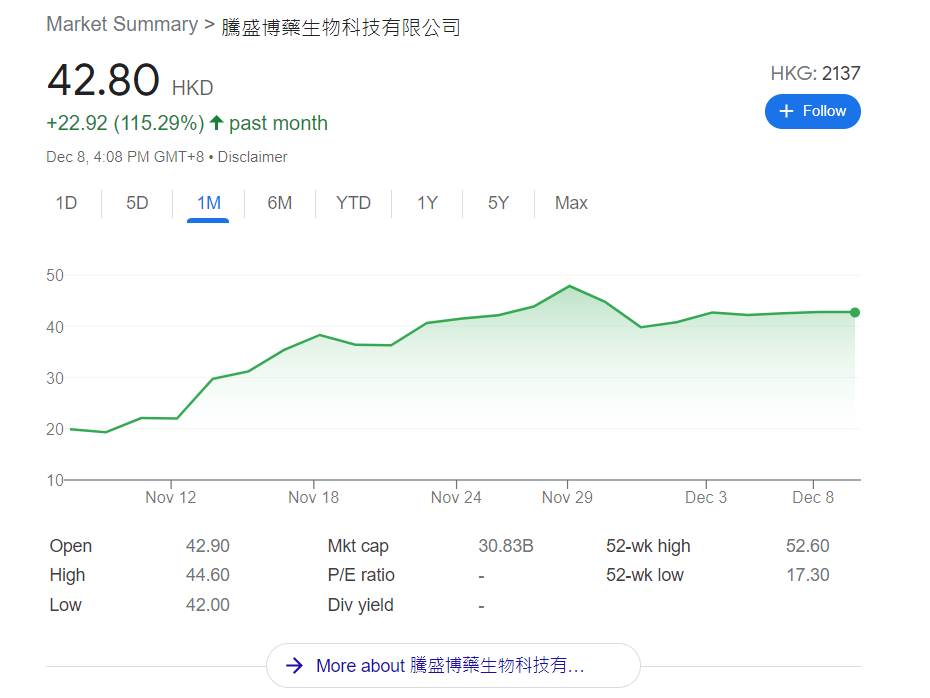Open the 6M range tab
Image resolution: width=930 pixels, height=698 pixels.
(279, 203)
